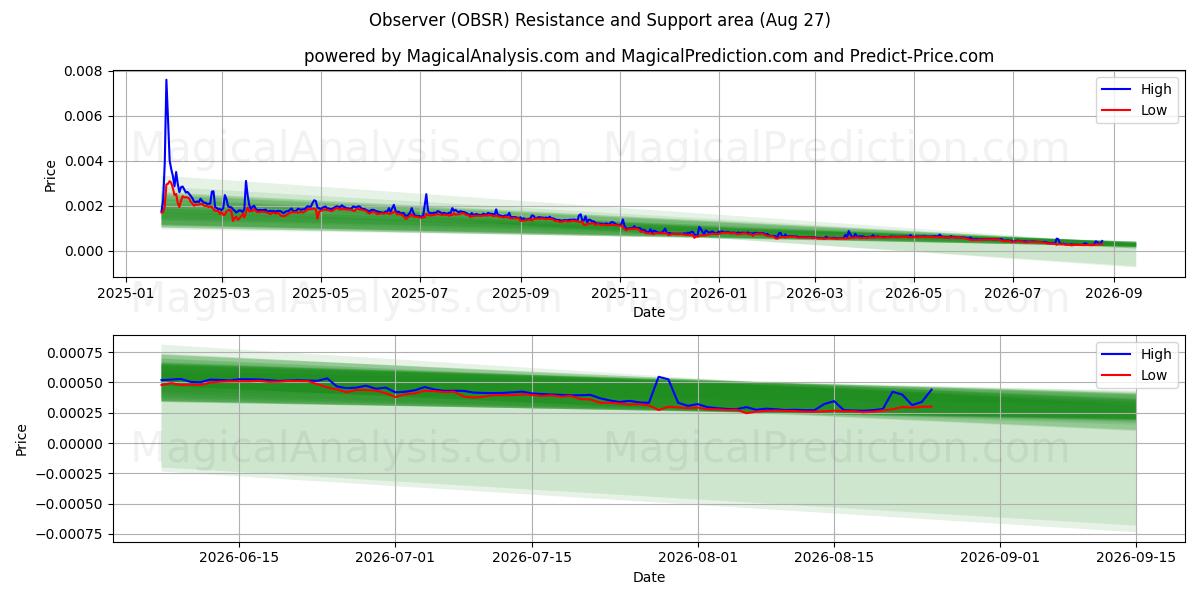Click 'High' in top chart legend
The width and height of the screenshot is (1200, 600).
[x=1156, y=89]
